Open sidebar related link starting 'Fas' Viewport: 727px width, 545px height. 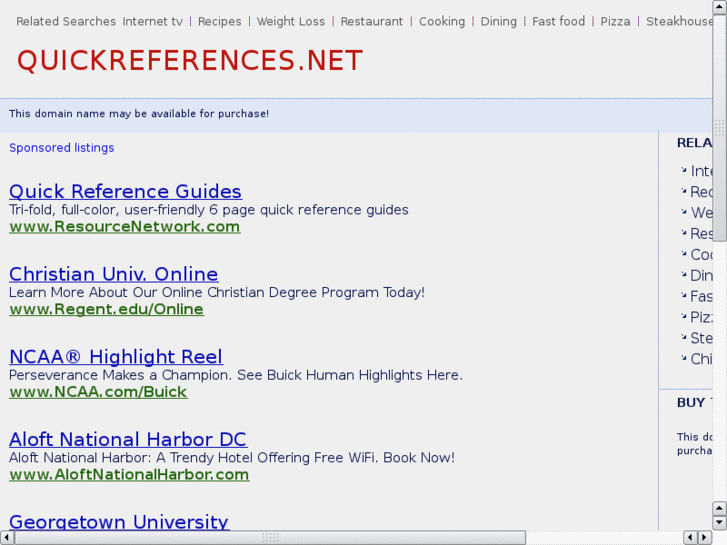pos(701,296)
